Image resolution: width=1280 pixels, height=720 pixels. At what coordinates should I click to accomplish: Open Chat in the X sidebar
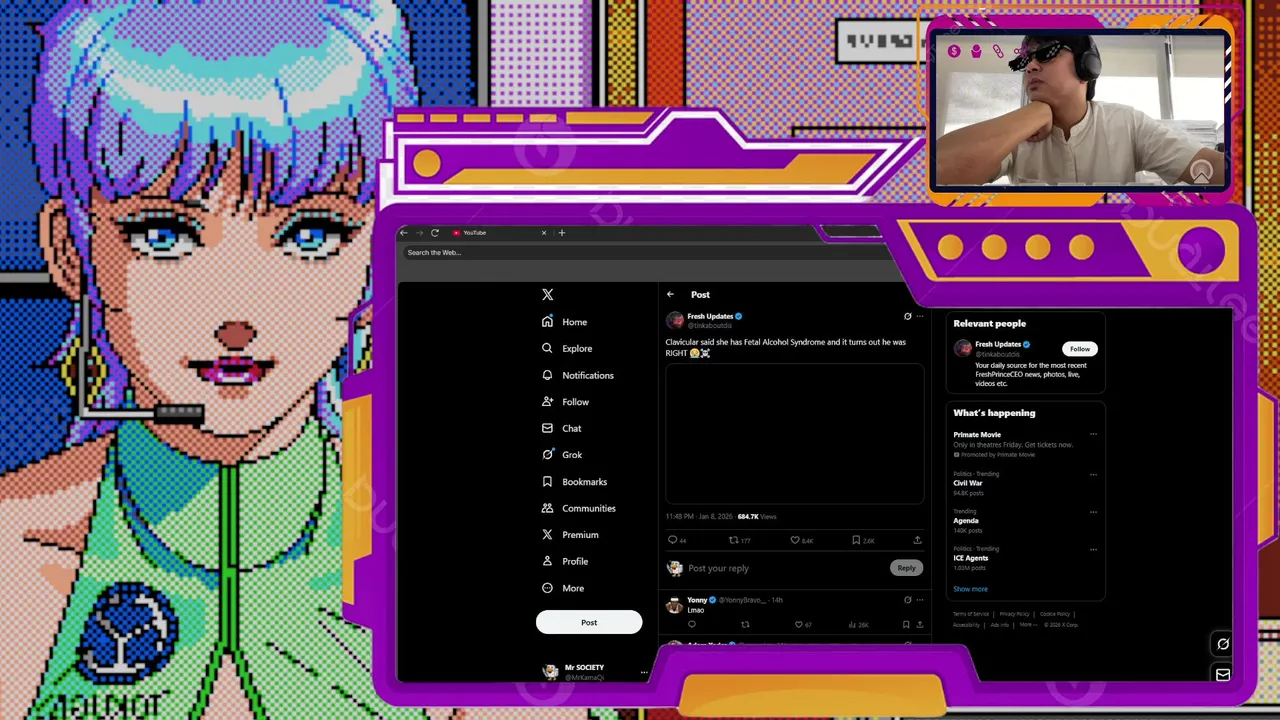tap(561, 428)
